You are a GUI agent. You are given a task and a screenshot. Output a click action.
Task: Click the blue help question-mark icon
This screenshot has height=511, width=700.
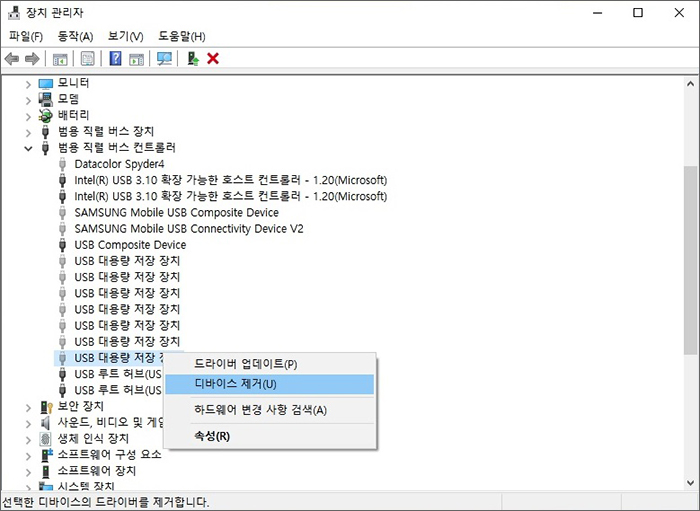click(x=115, y=59)
